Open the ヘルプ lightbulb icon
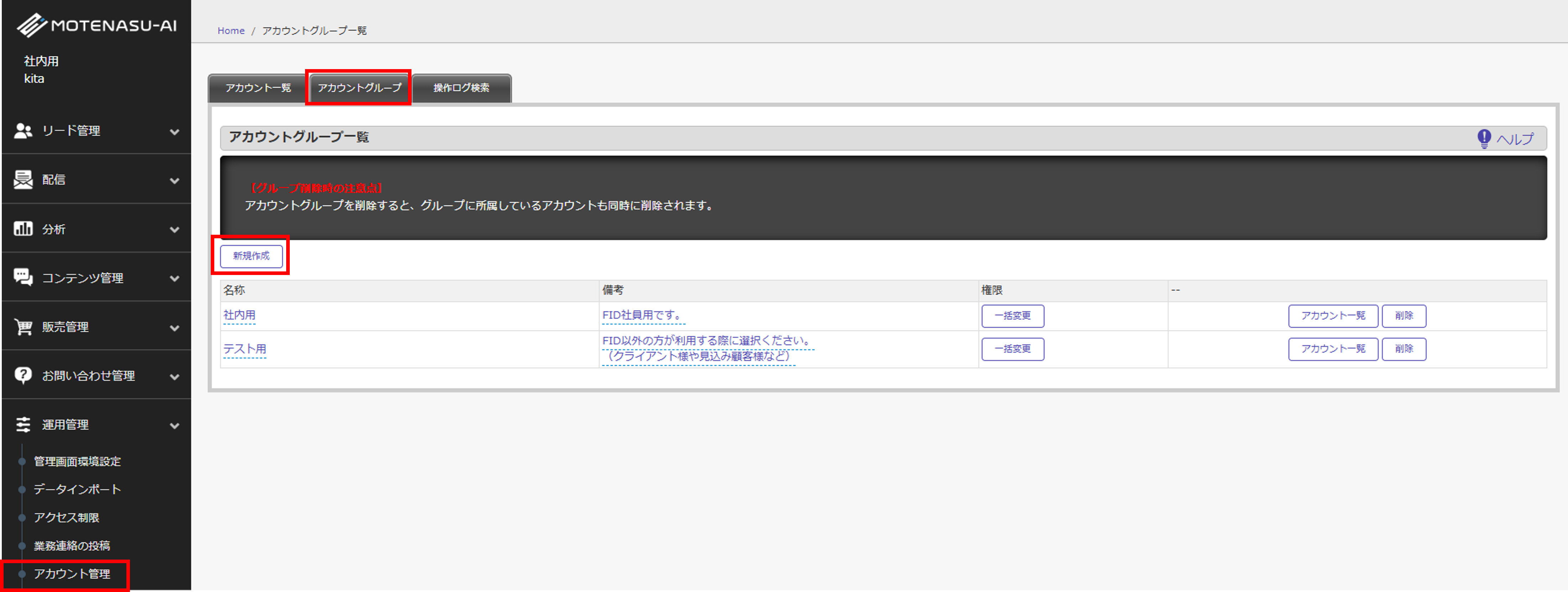Screen dimensions: 1568x592 (x=1484, y=139)
